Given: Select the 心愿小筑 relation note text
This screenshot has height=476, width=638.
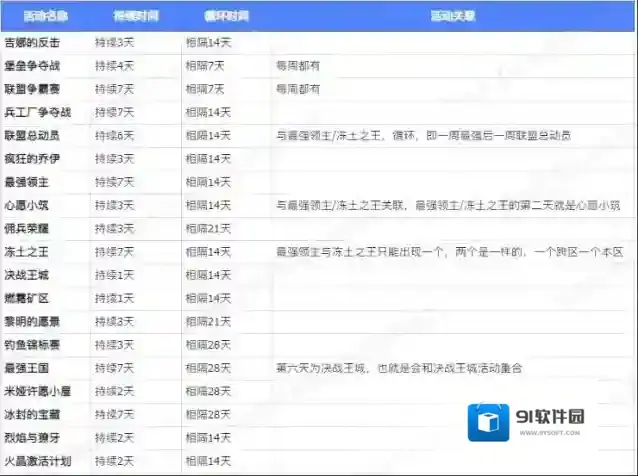Looking at the screenshot, I should (x=448, y=205).
